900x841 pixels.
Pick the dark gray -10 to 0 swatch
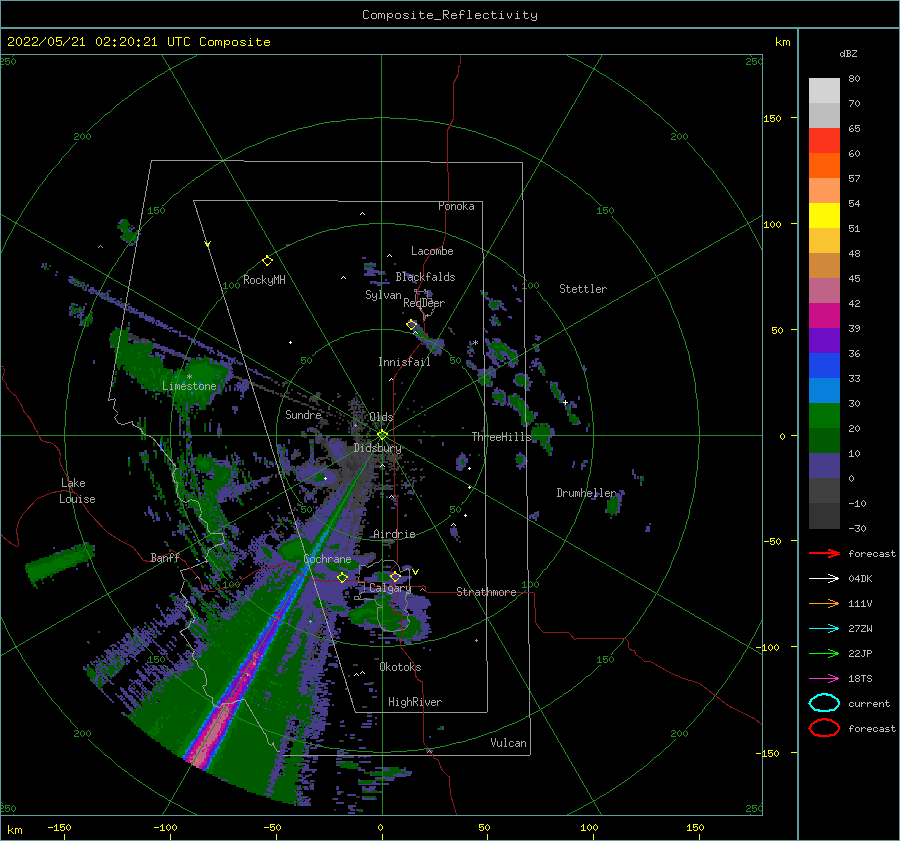[x=824, y=490]
